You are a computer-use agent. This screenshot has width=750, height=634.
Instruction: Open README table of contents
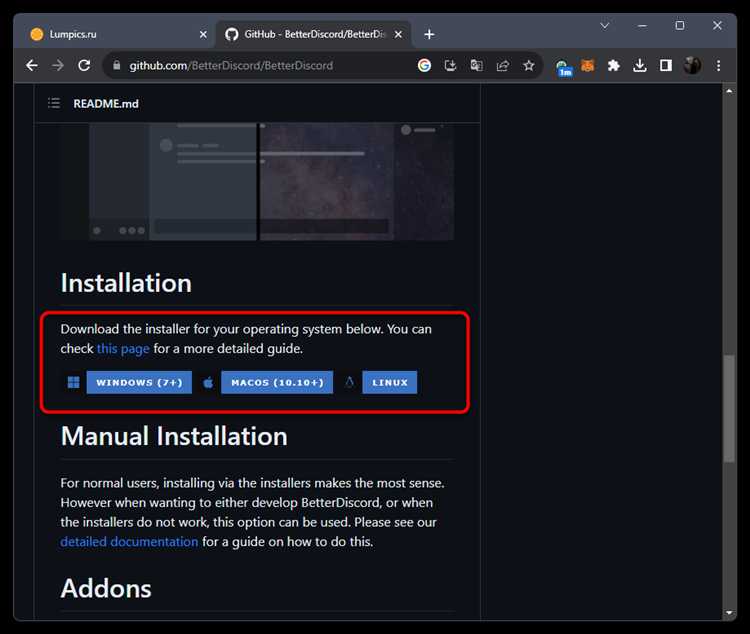tap(54, 103)
